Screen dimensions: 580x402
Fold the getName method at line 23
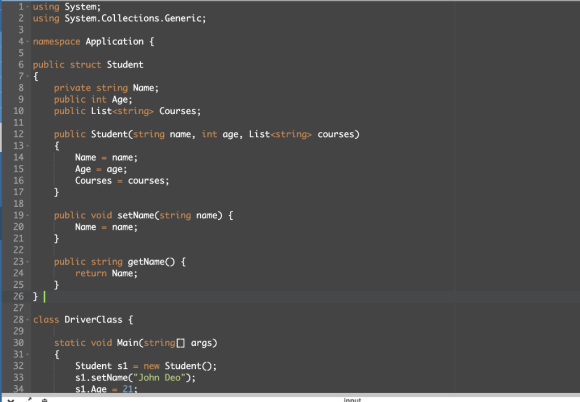coord(28,262)
